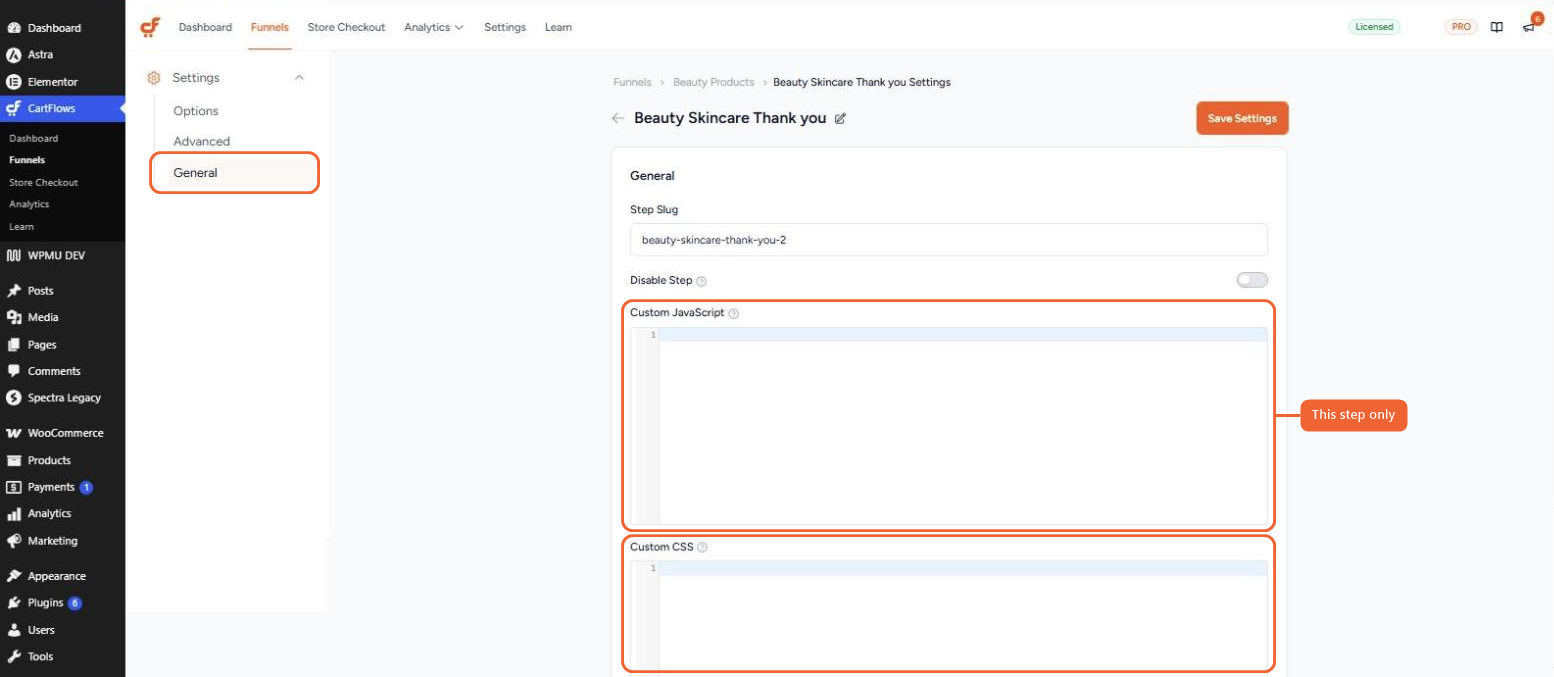
Task: Open the CartFlows Funnels submenu link
Action: point(27,160)
